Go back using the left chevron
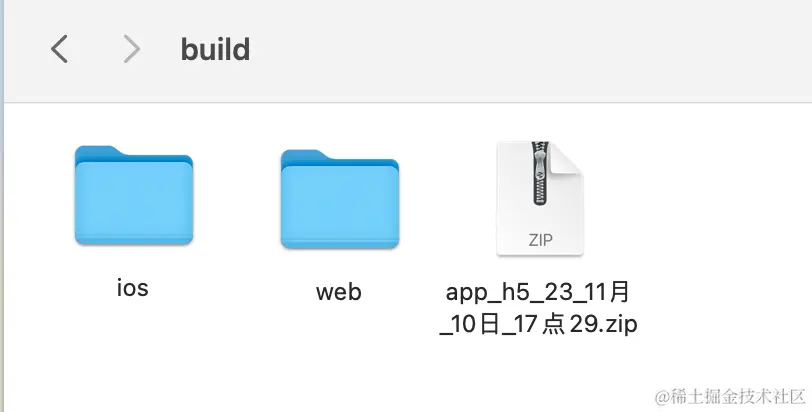 click(x=59, y=48)
